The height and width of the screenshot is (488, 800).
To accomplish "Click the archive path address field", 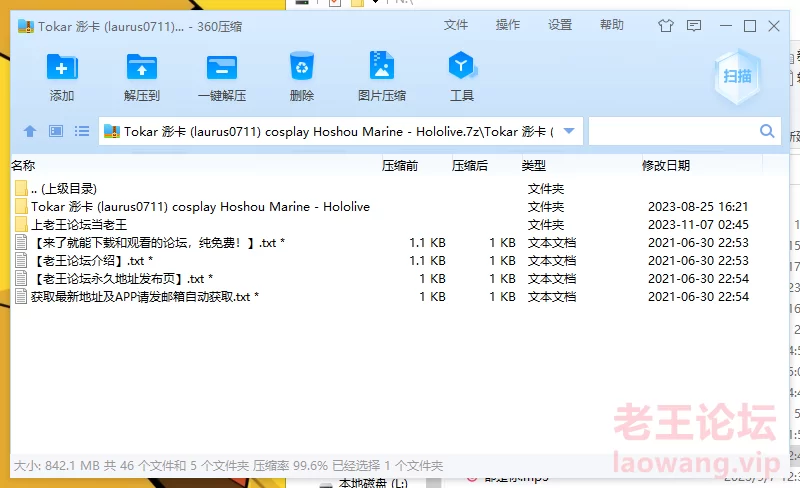I will point(341,131).
